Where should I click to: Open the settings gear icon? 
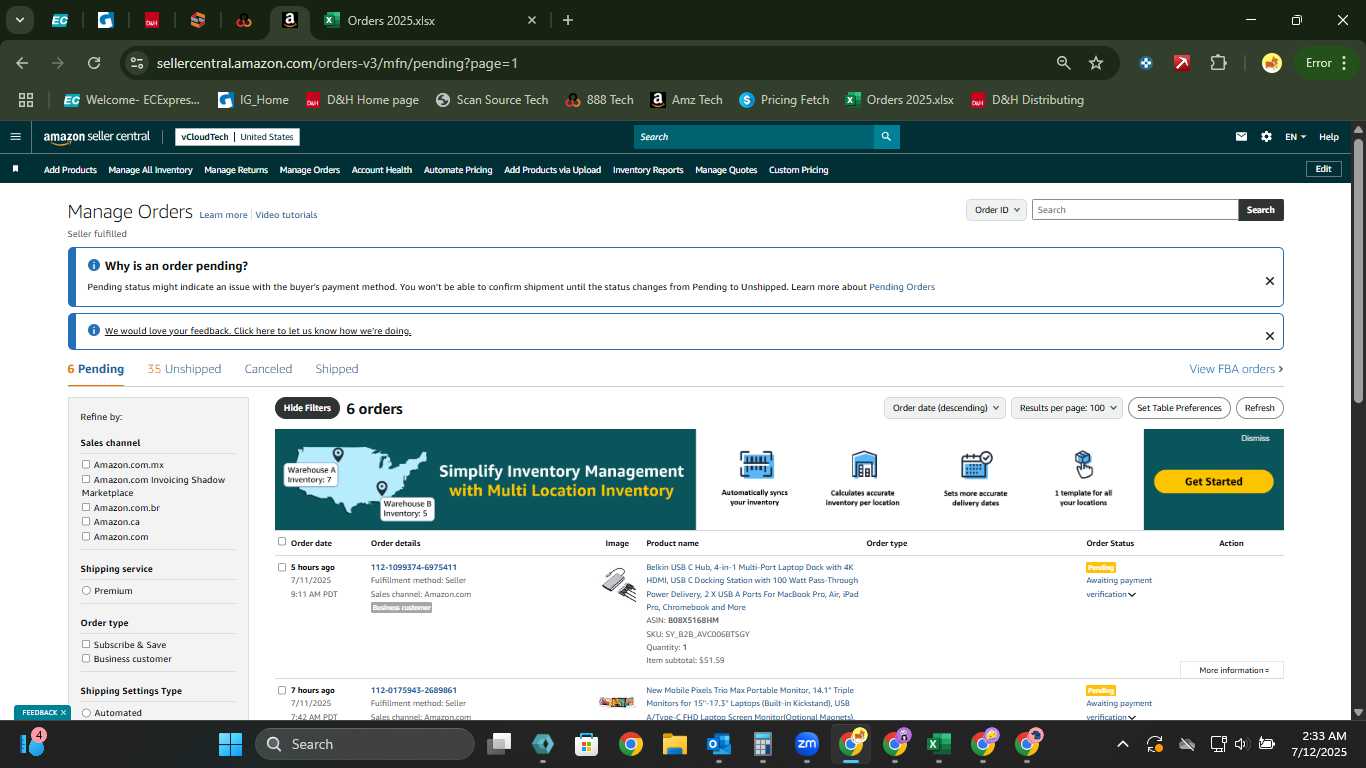coord(1267,137)
